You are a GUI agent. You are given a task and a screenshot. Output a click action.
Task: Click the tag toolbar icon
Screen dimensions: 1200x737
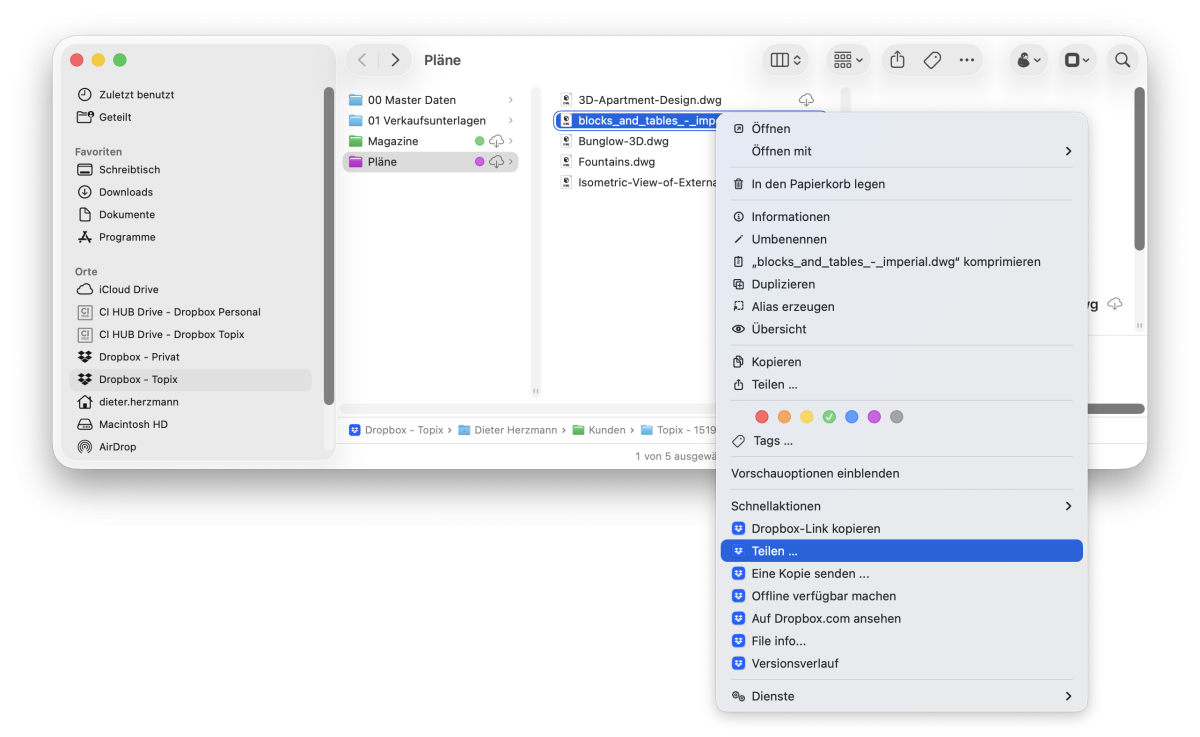click(x=932, y=60)
